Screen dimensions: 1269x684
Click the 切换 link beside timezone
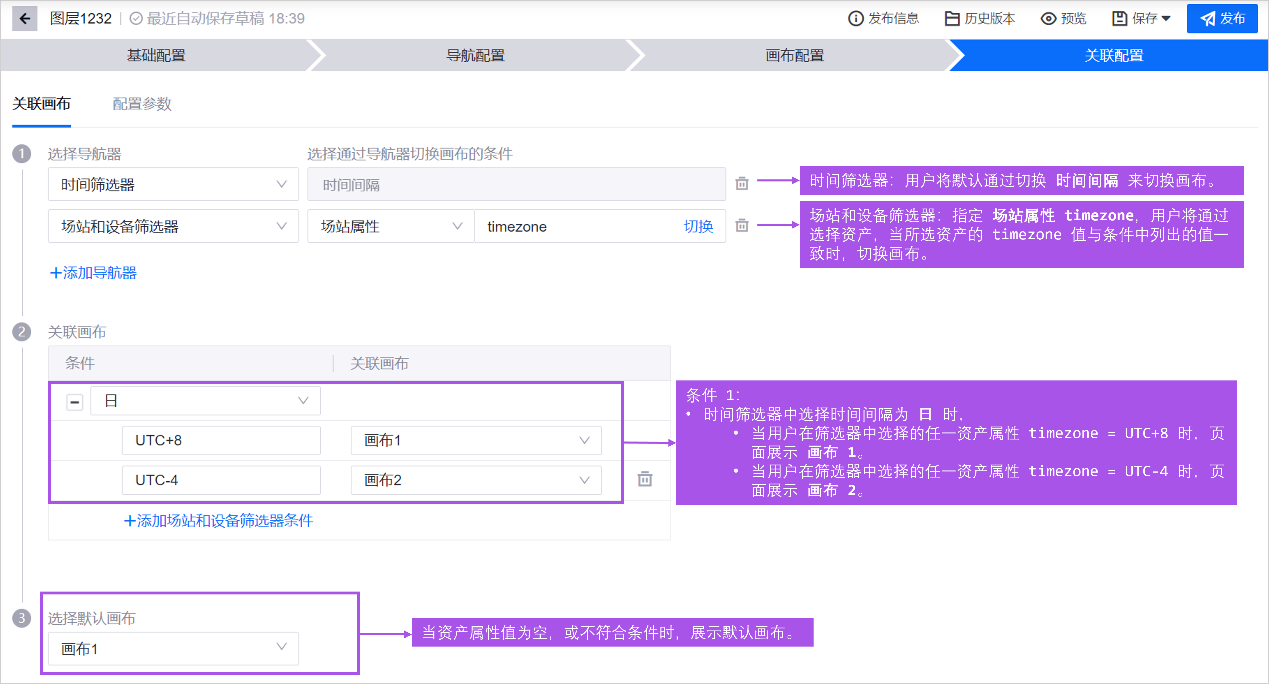[698, 226]
